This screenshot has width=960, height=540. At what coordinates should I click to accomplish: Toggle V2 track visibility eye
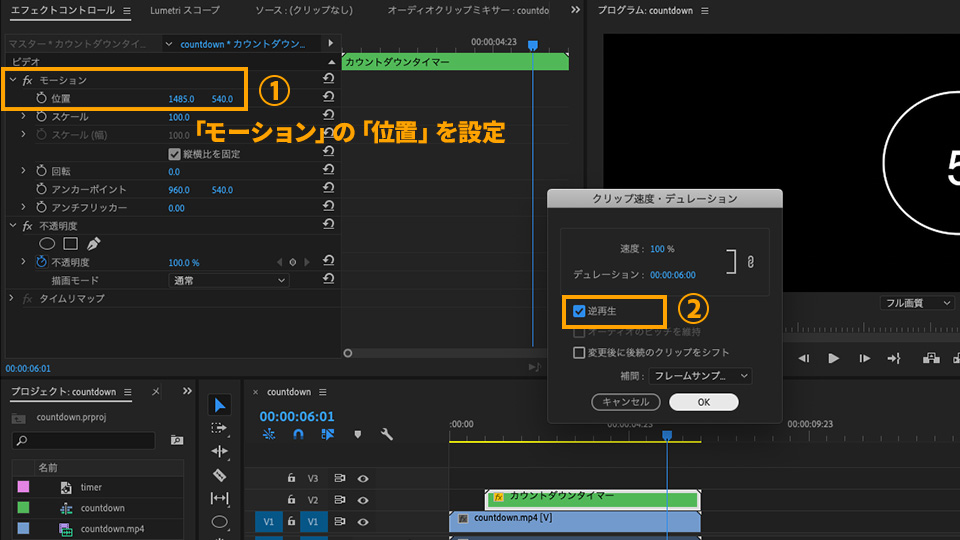[x=363, y=500]
